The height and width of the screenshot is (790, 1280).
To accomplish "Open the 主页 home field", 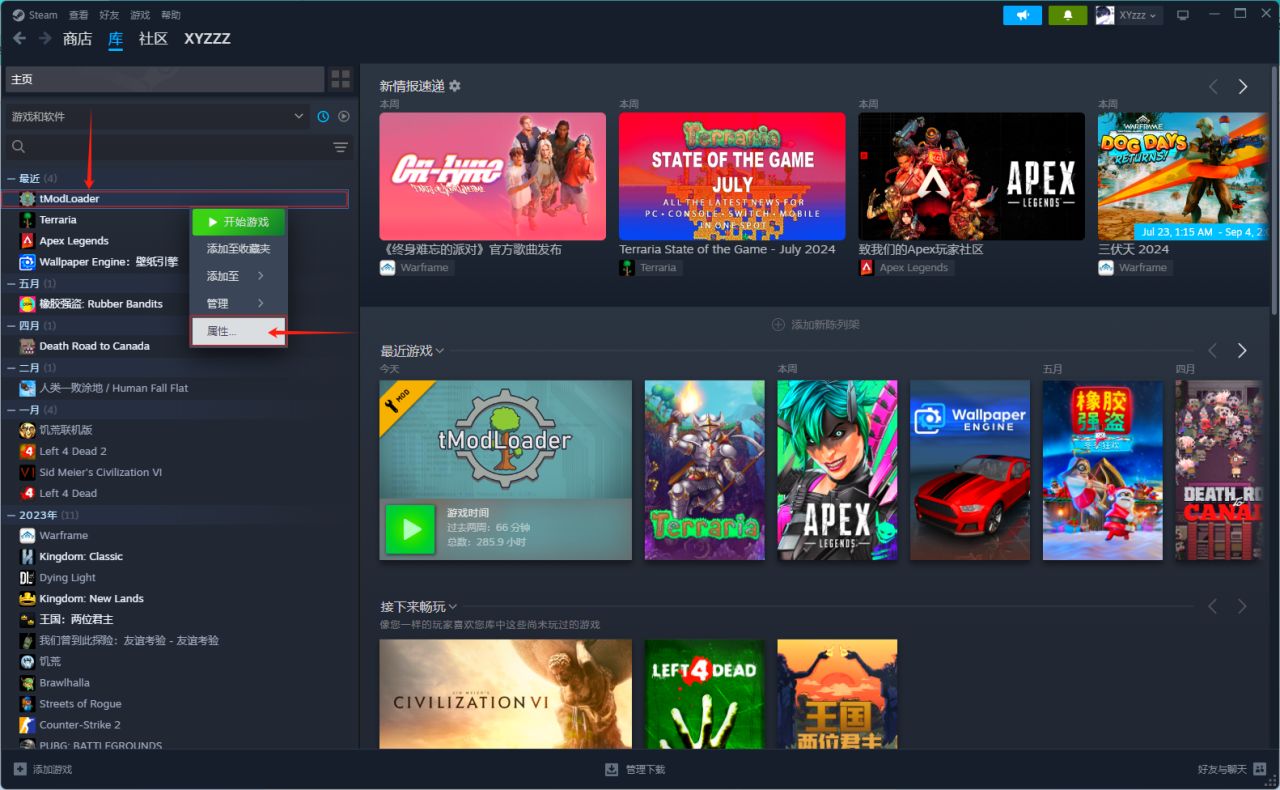I will pos(165,79).
